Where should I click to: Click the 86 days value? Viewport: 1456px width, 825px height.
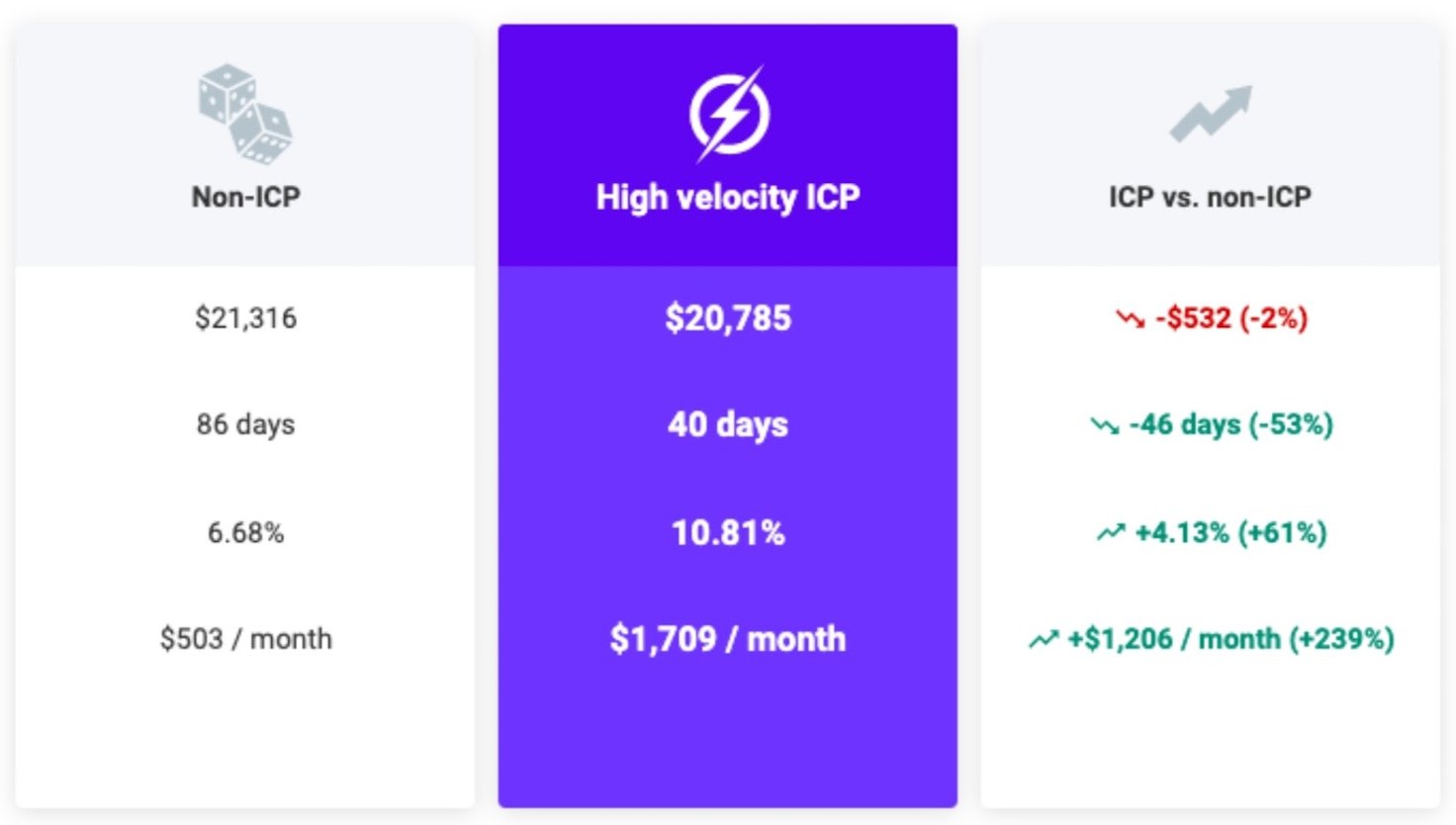pyautogui.click(x=245, y=424)
